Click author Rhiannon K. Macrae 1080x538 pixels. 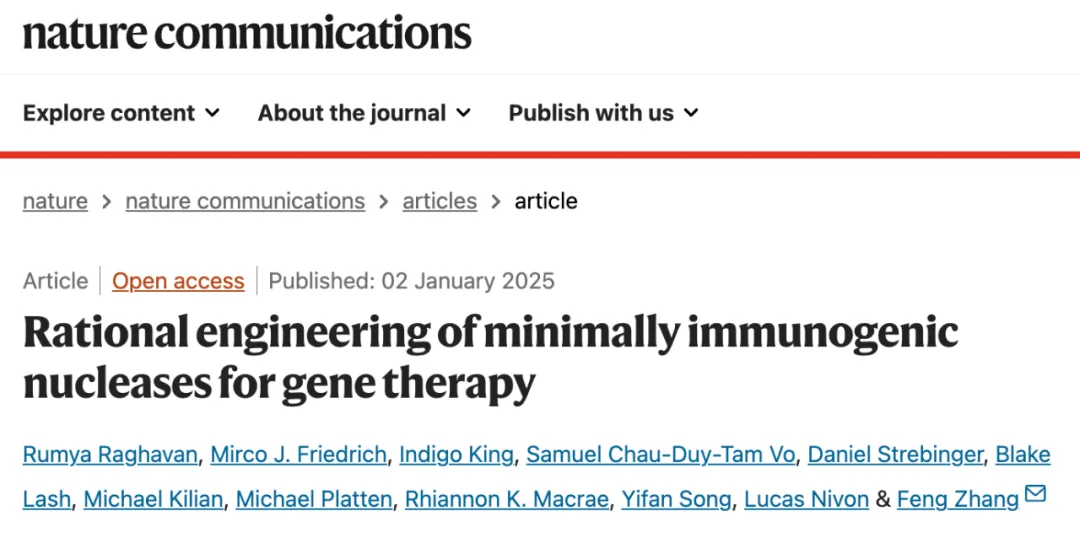[506, 499]
